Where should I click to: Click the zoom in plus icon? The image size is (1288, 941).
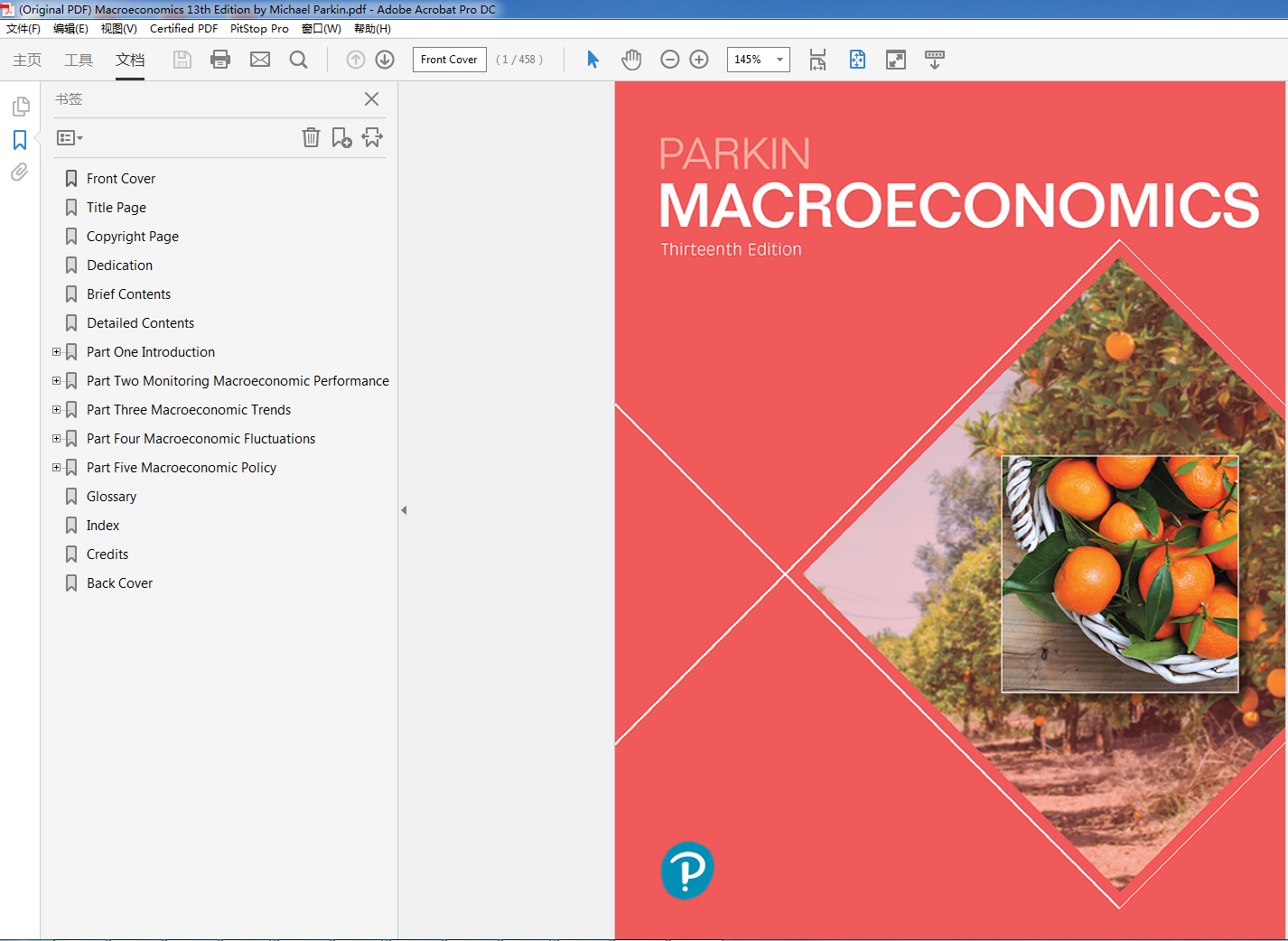tap(699, 60)
